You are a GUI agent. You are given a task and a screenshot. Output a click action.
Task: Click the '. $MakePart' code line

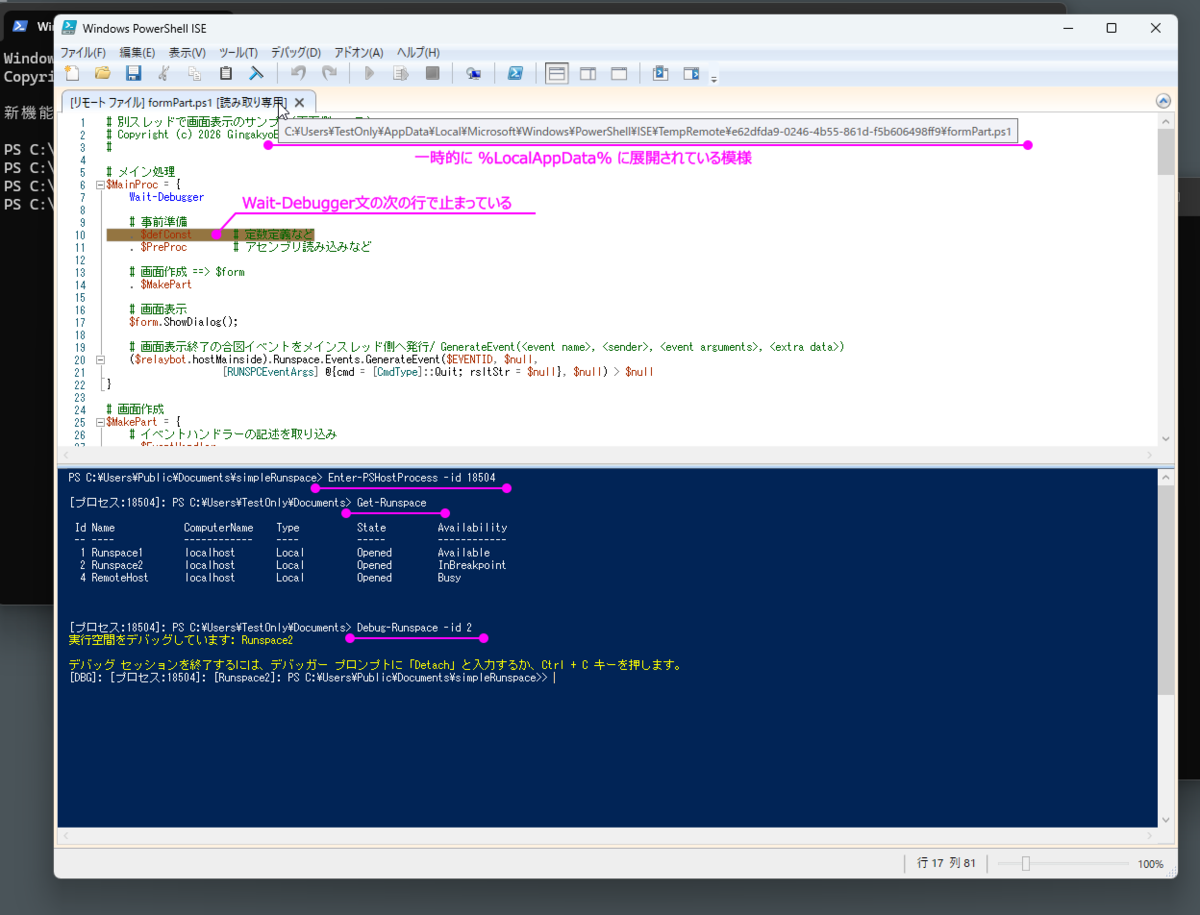click(x=160, y=284)
